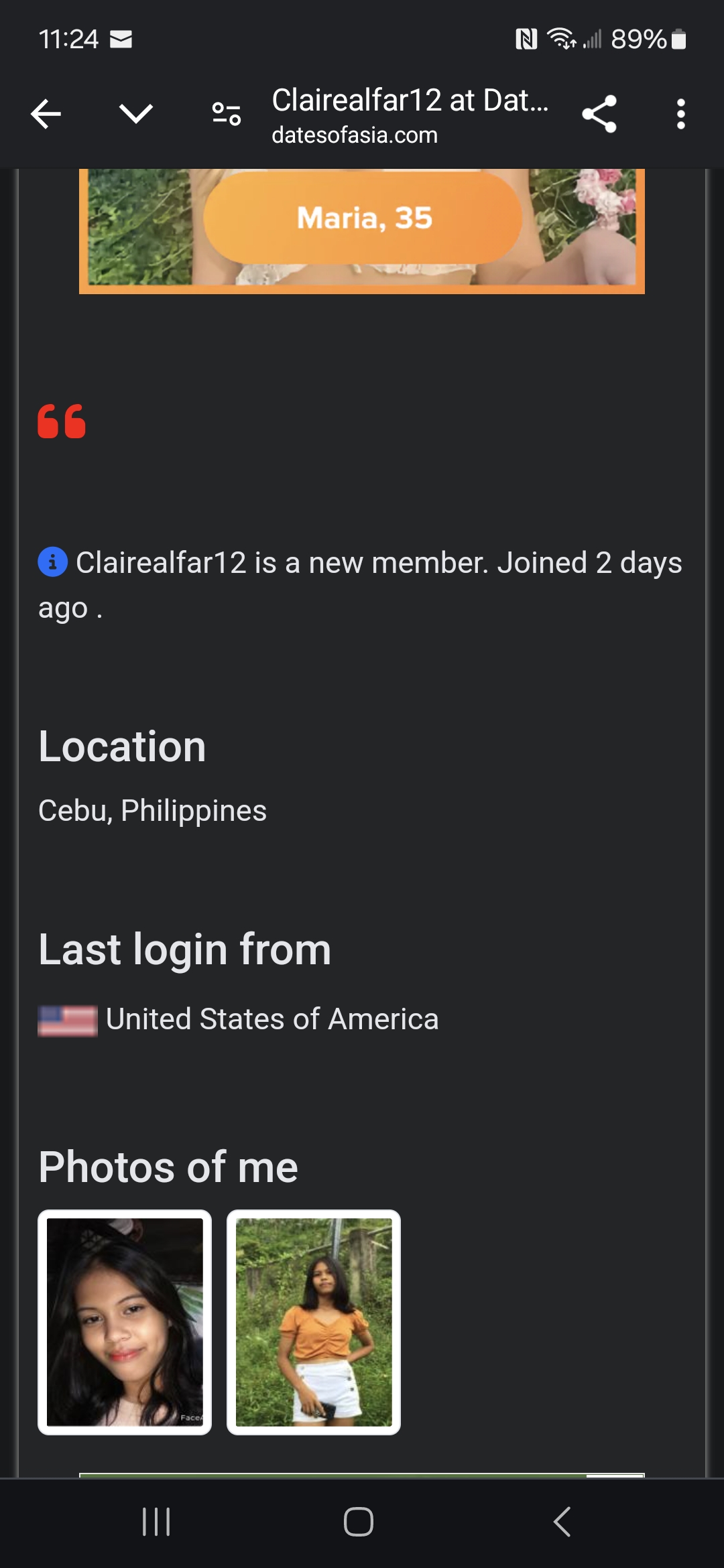Image resolution: width=724 pixels, height=1568 pixels.
Task: Tap the mail notification icon in status bar
Action: tap(121, 40)
